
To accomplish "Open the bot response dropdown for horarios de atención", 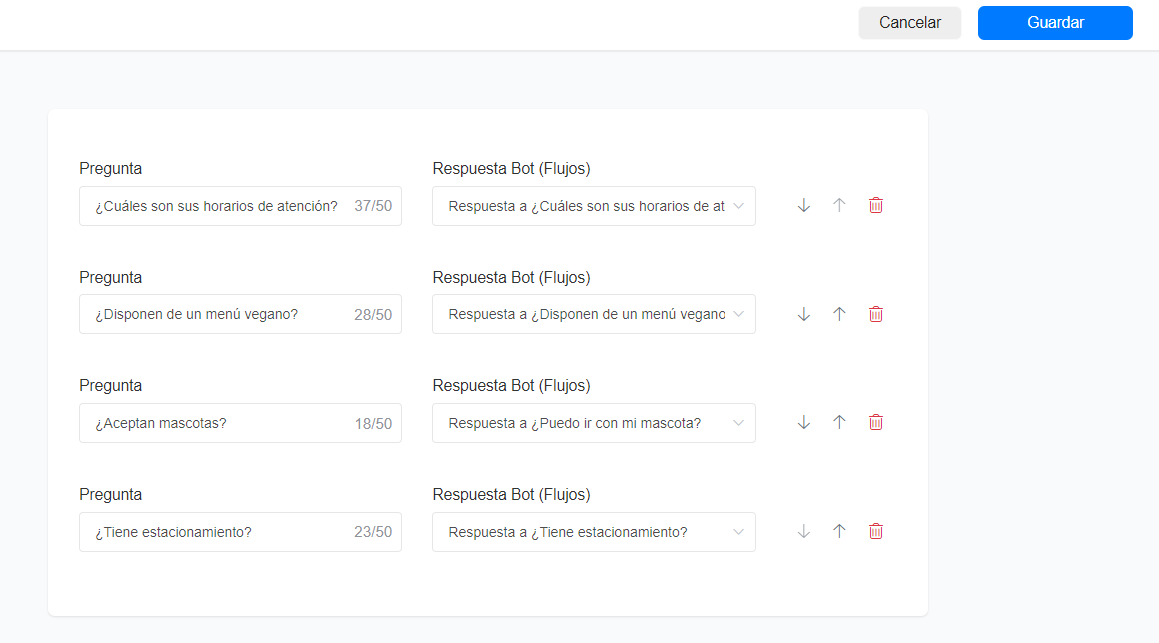I will coord(594,206).
